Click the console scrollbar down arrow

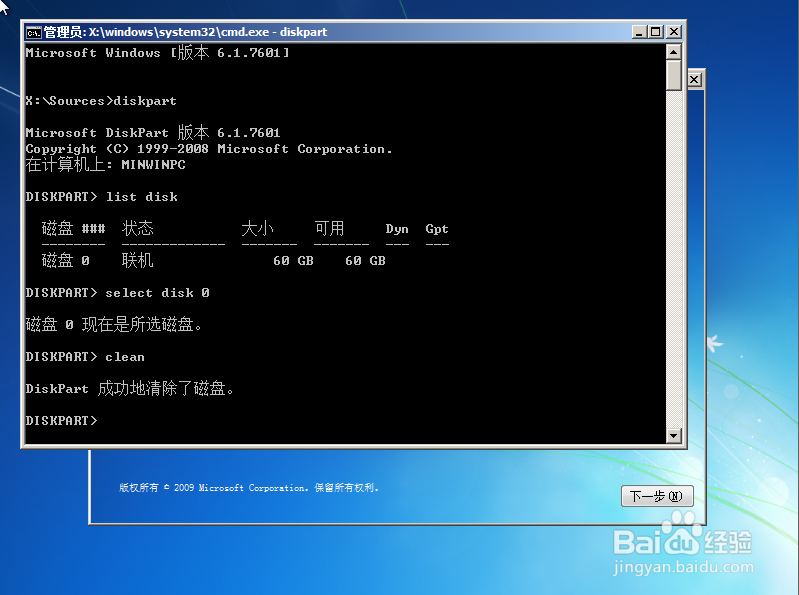point(674,436)
